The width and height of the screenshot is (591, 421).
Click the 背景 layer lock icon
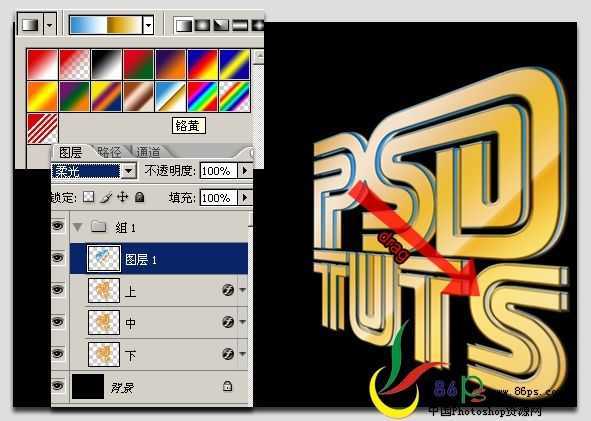click(x=227, y=386)
